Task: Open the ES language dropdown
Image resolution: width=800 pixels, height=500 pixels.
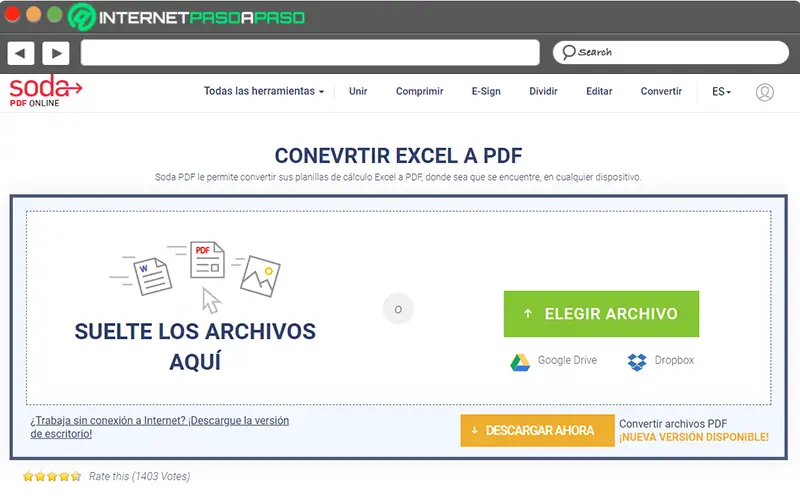Action: 721,91
